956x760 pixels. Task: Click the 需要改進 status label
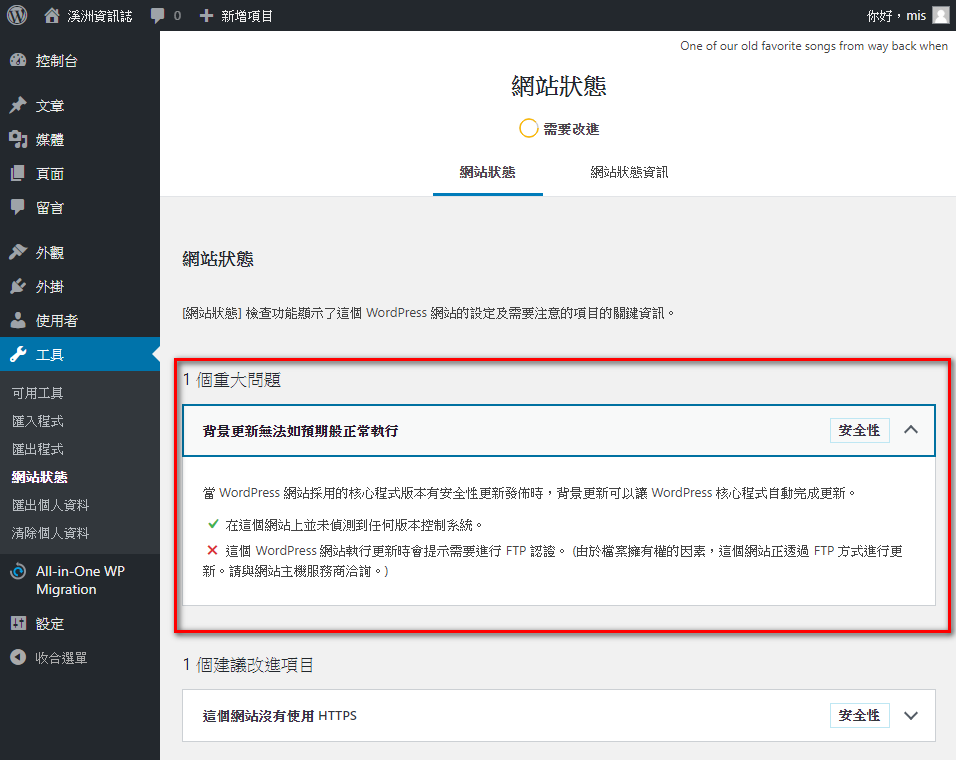coord(571,129)
